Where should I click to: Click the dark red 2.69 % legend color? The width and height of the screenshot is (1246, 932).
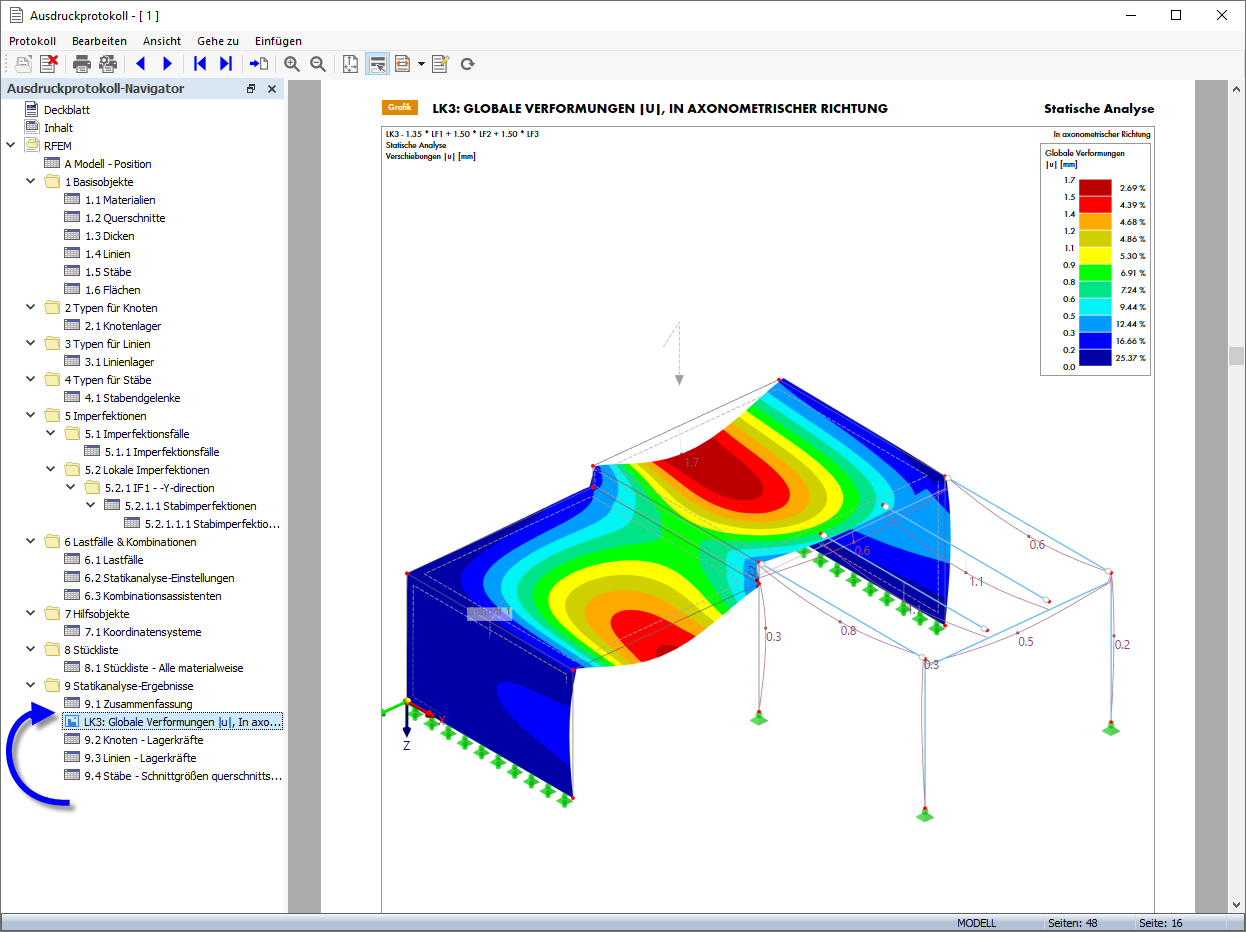tap(1095, 188)
